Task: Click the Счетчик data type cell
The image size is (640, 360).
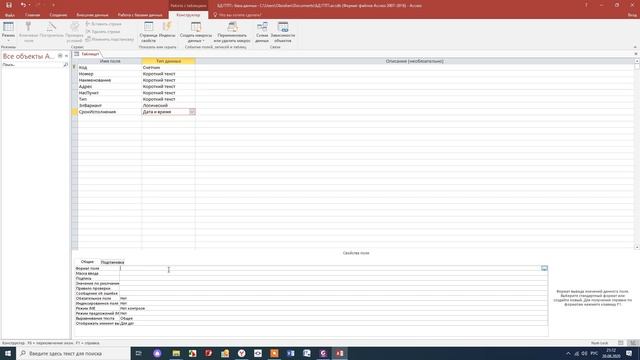Action: 168,67
